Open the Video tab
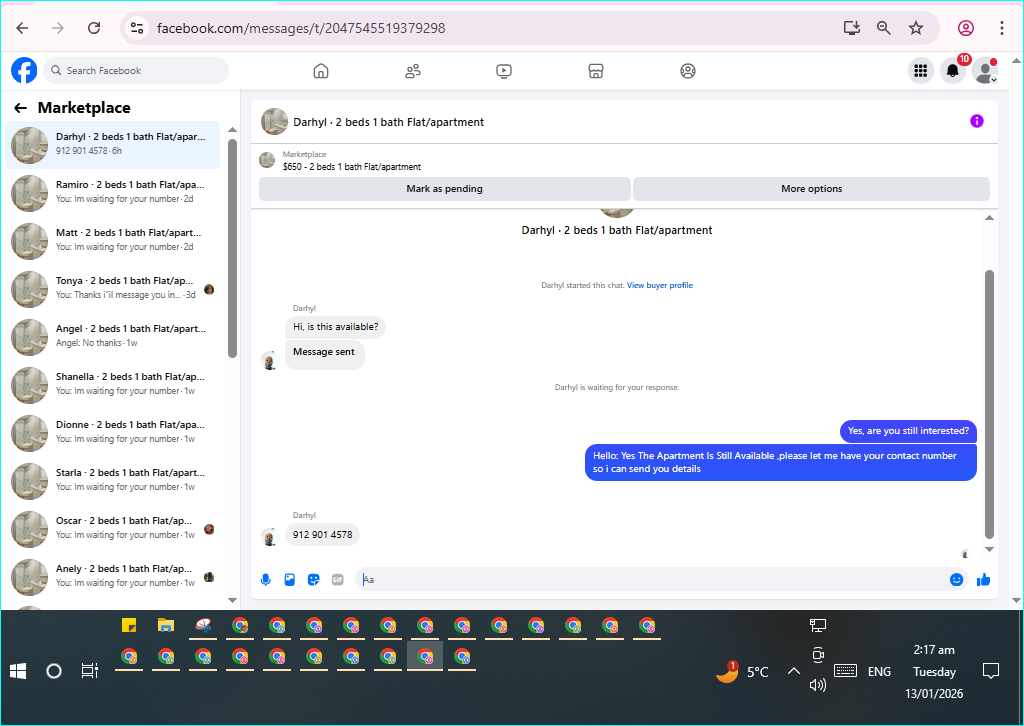The image size is (1024, 726). tap(504, 71)
